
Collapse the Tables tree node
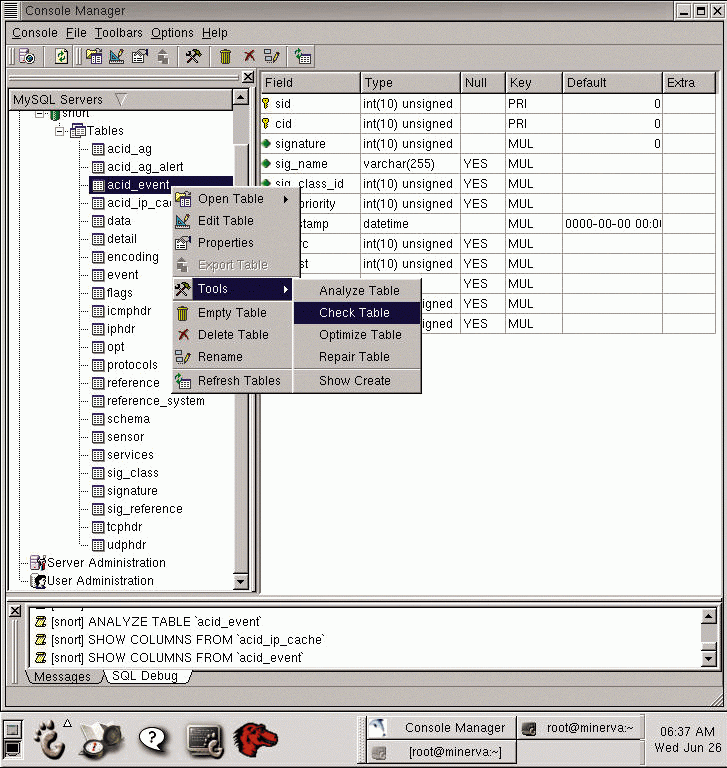60,131
